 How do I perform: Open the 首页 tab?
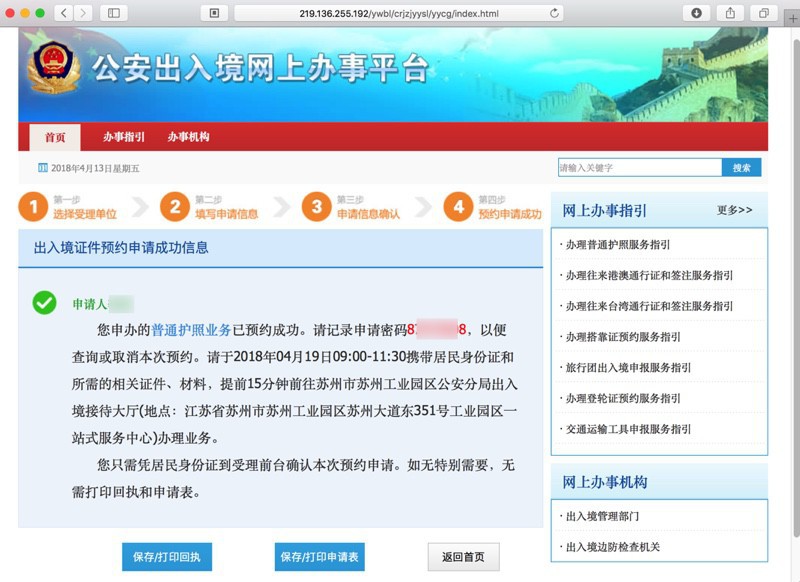pos(55,137)
